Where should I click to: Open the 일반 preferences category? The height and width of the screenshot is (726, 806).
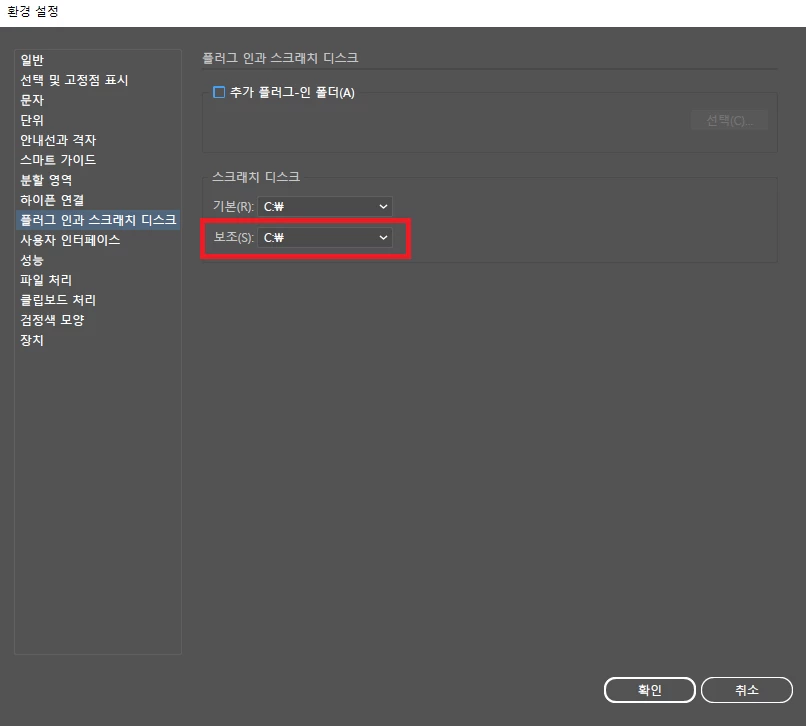click(x=32, y=60)
